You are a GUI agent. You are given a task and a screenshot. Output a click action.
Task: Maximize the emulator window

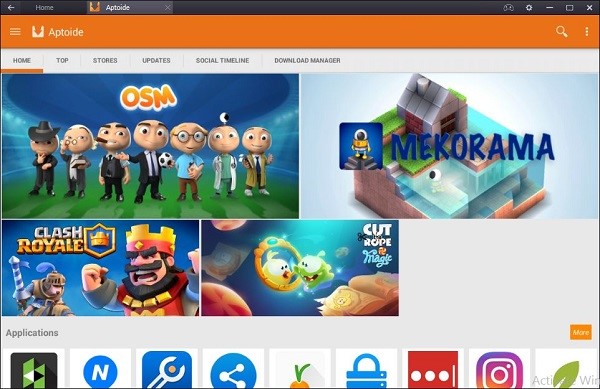[x=569, y=7]
